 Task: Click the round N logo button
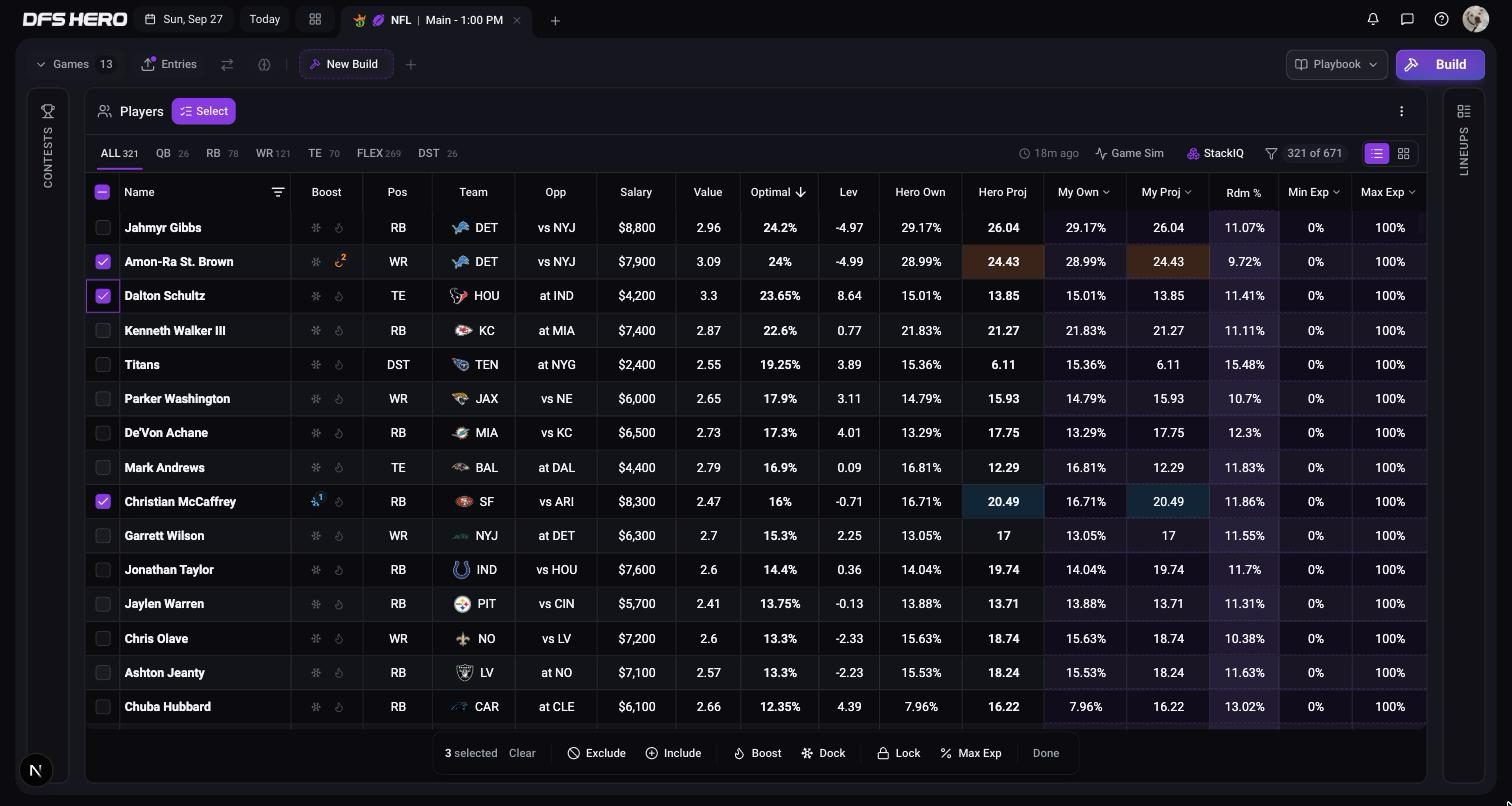(36, 770)
